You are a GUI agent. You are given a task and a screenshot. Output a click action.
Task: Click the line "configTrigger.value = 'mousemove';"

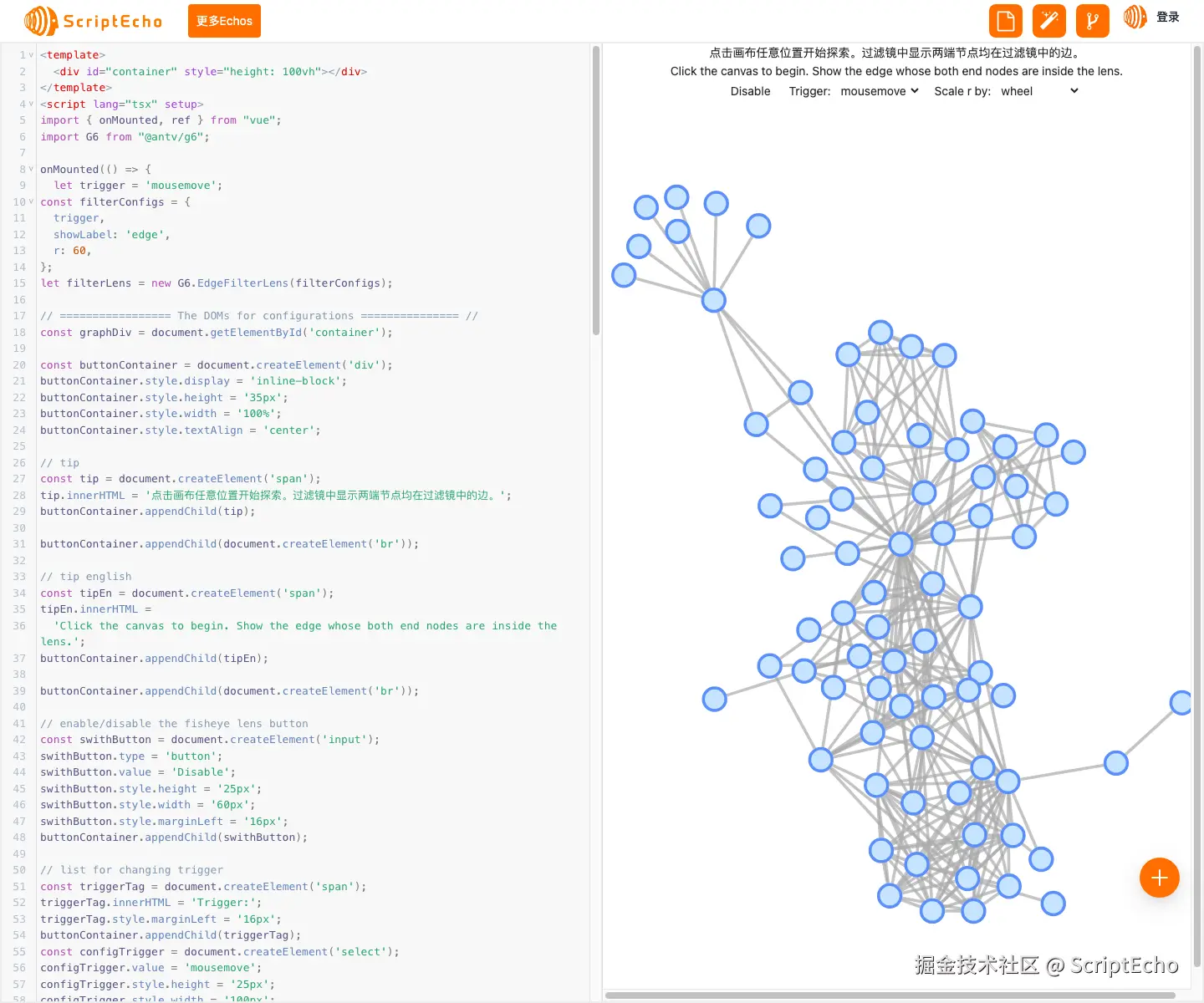[151, 968]
